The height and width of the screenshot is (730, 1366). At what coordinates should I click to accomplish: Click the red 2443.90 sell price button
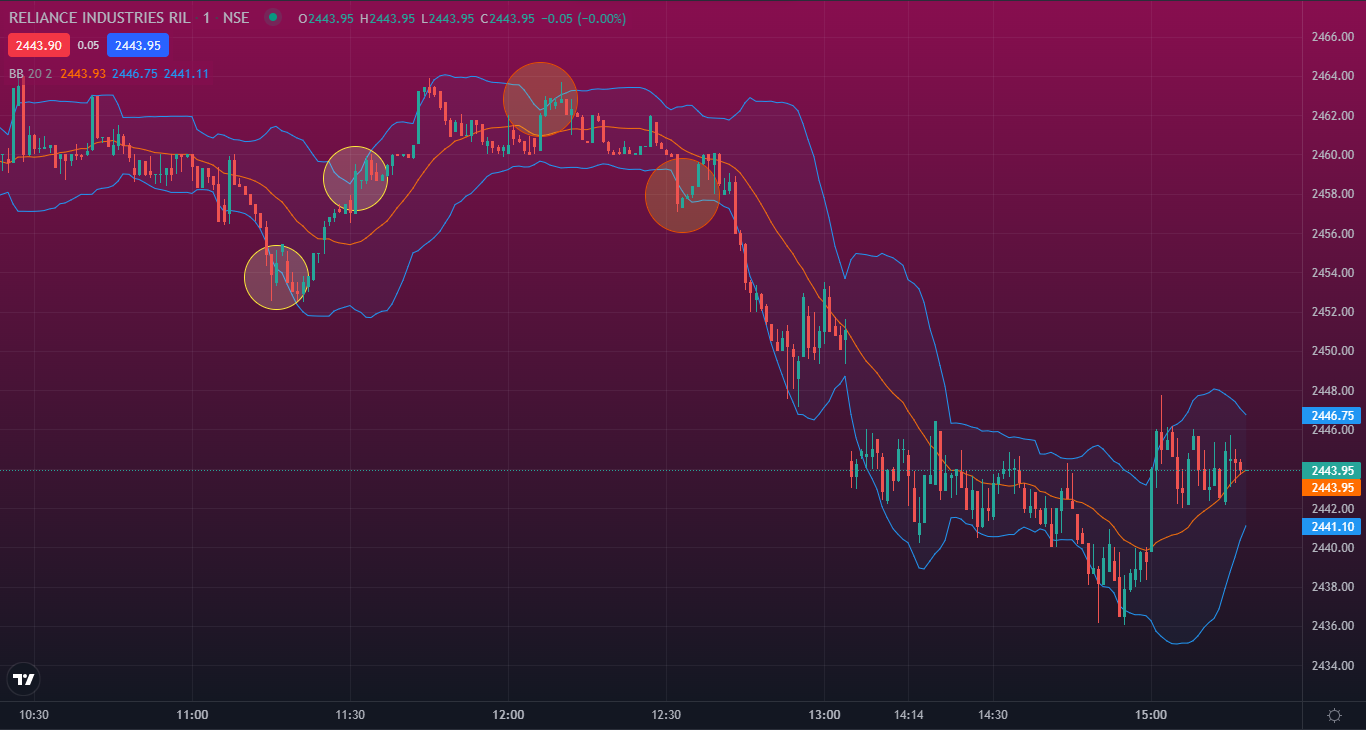(x=39, y=45)
